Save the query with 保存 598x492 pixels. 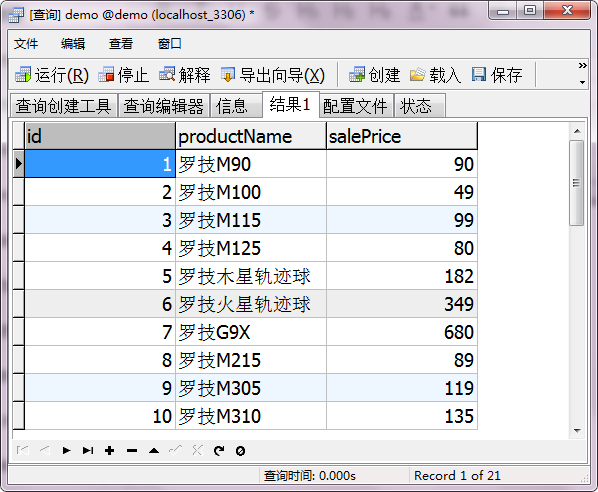pyautogui.click(x=497, y=75)
